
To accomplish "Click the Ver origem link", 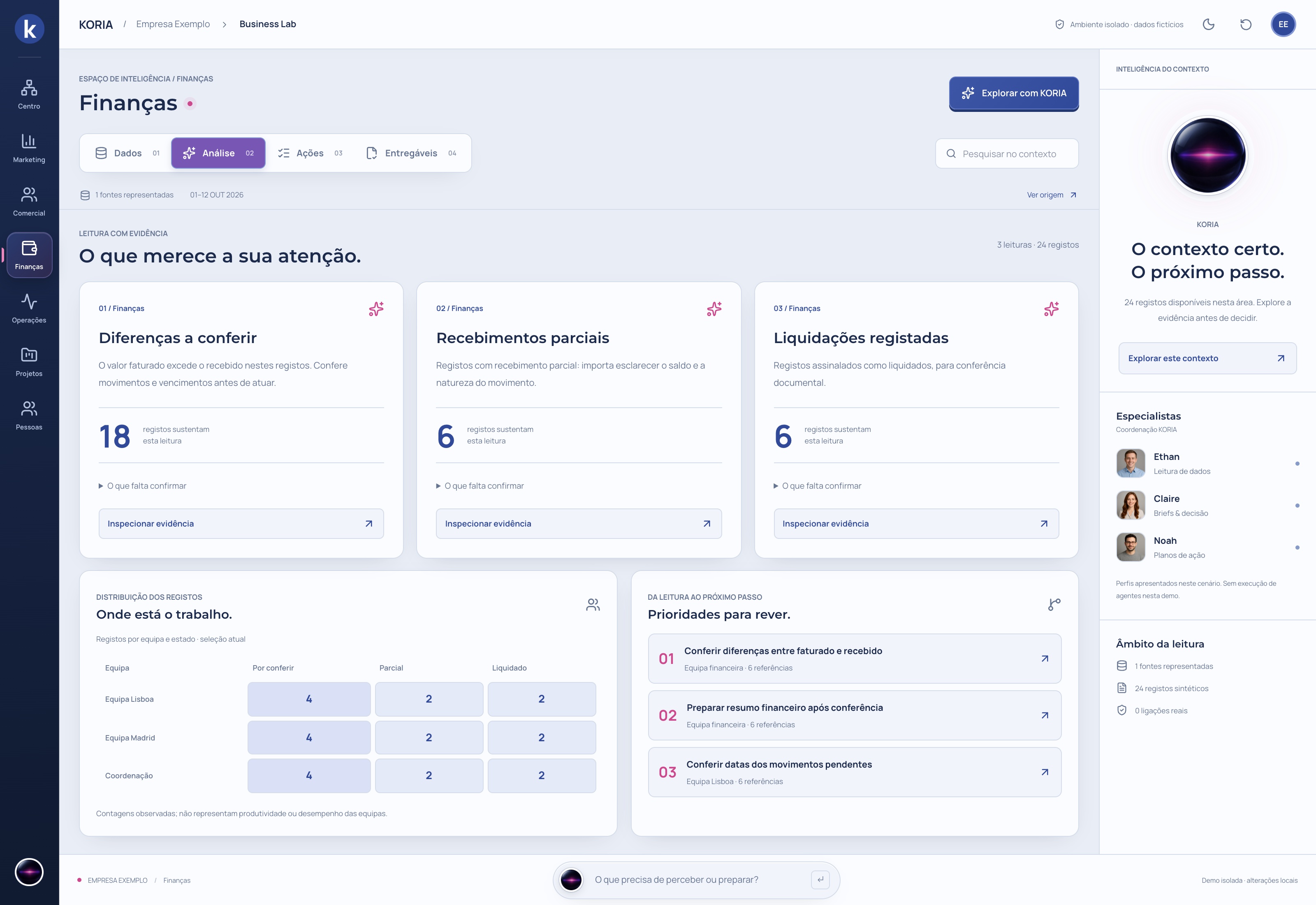I will [1052, 195].
